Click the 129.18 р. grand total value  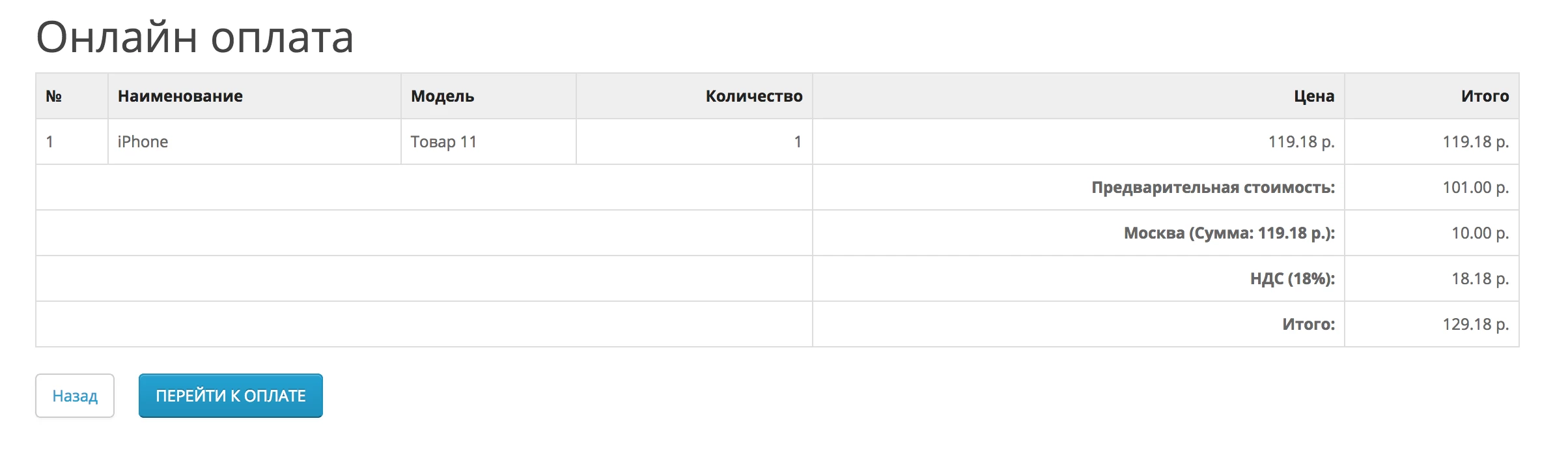pyautogui.click(x=1476, y=325)
